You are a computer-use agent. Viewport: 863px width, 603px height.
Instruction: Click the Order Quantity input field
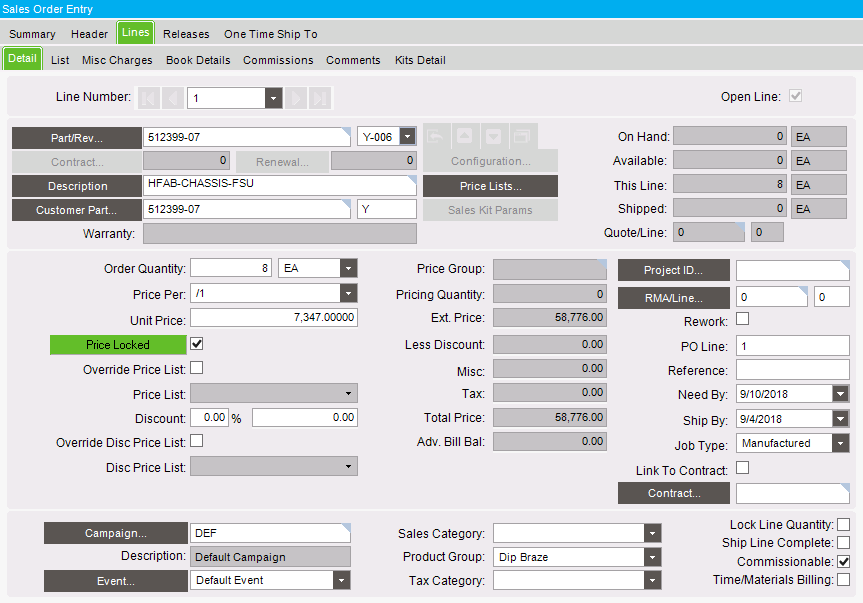click(231, 268)
